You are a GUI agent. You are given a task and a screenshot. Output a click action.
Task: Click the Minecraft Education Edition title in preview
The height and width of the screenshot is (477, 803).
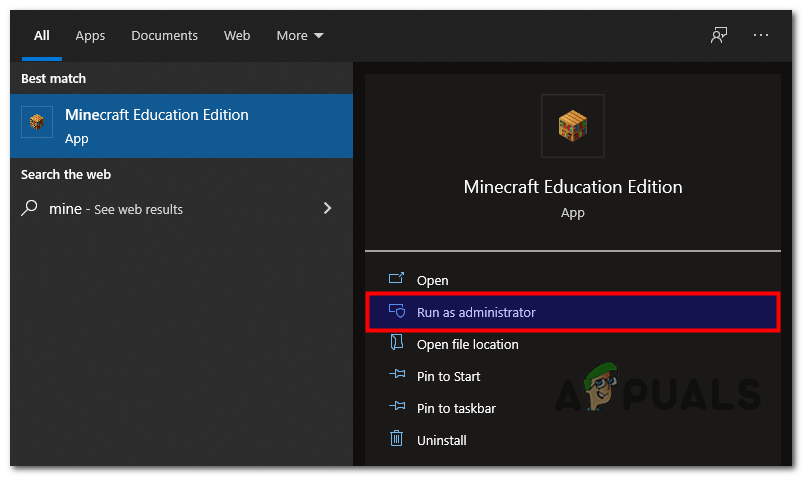pyautogui.click(x=573, y=187)
